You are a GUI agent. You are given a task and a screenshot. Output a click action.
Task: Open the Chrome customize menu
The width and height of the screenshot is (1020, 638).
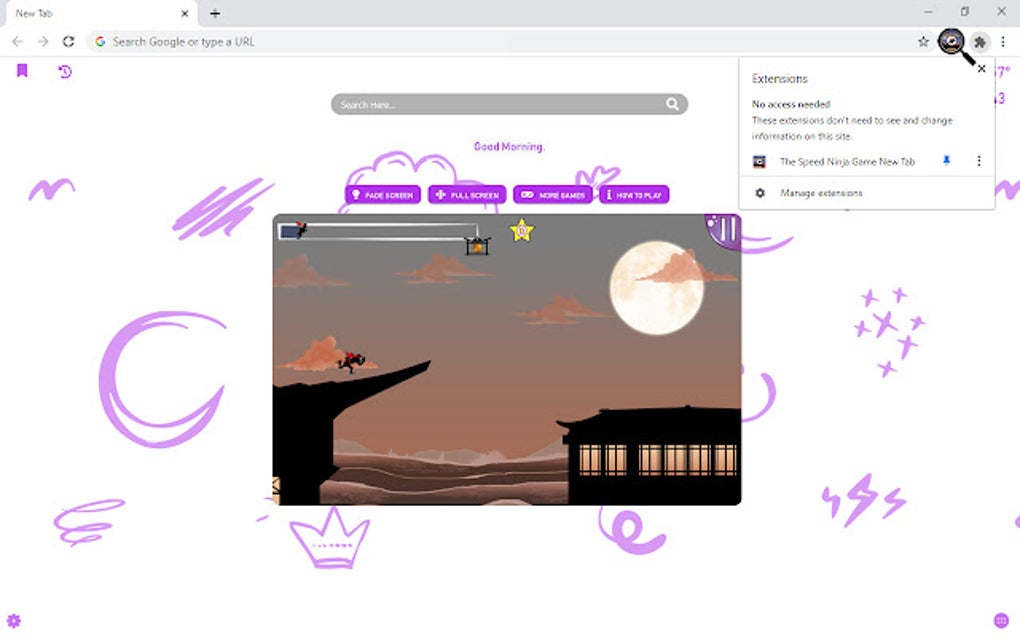click(1003, 41)
